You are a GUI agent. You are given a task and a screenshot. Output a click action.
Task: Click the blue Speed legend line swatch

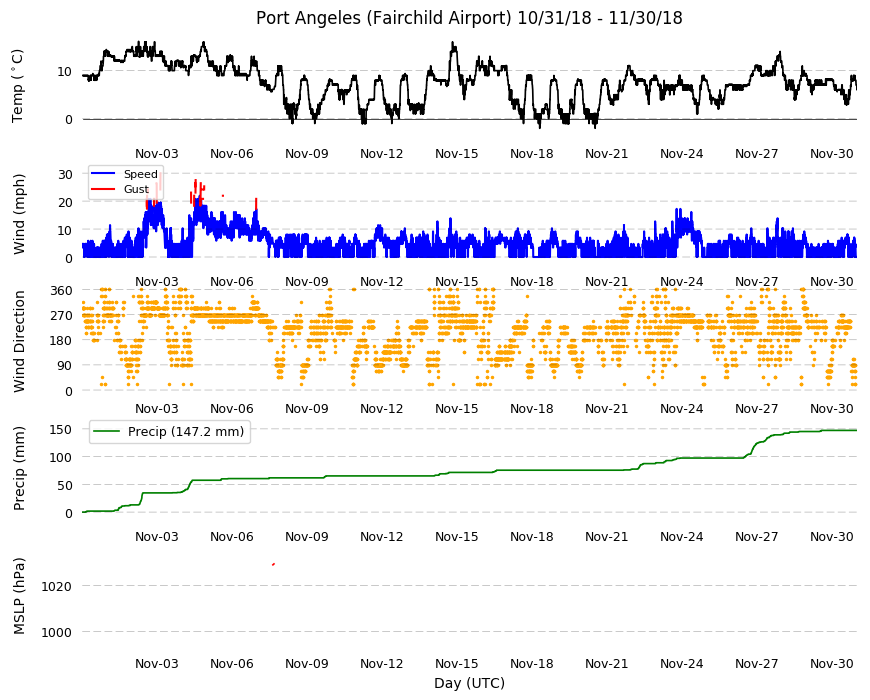[x=103, y=174]
